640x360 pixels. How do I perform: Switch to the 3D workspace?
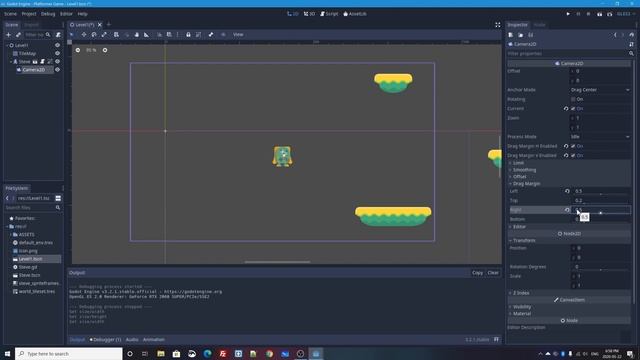pyautogui.click(x=309, y=14)
